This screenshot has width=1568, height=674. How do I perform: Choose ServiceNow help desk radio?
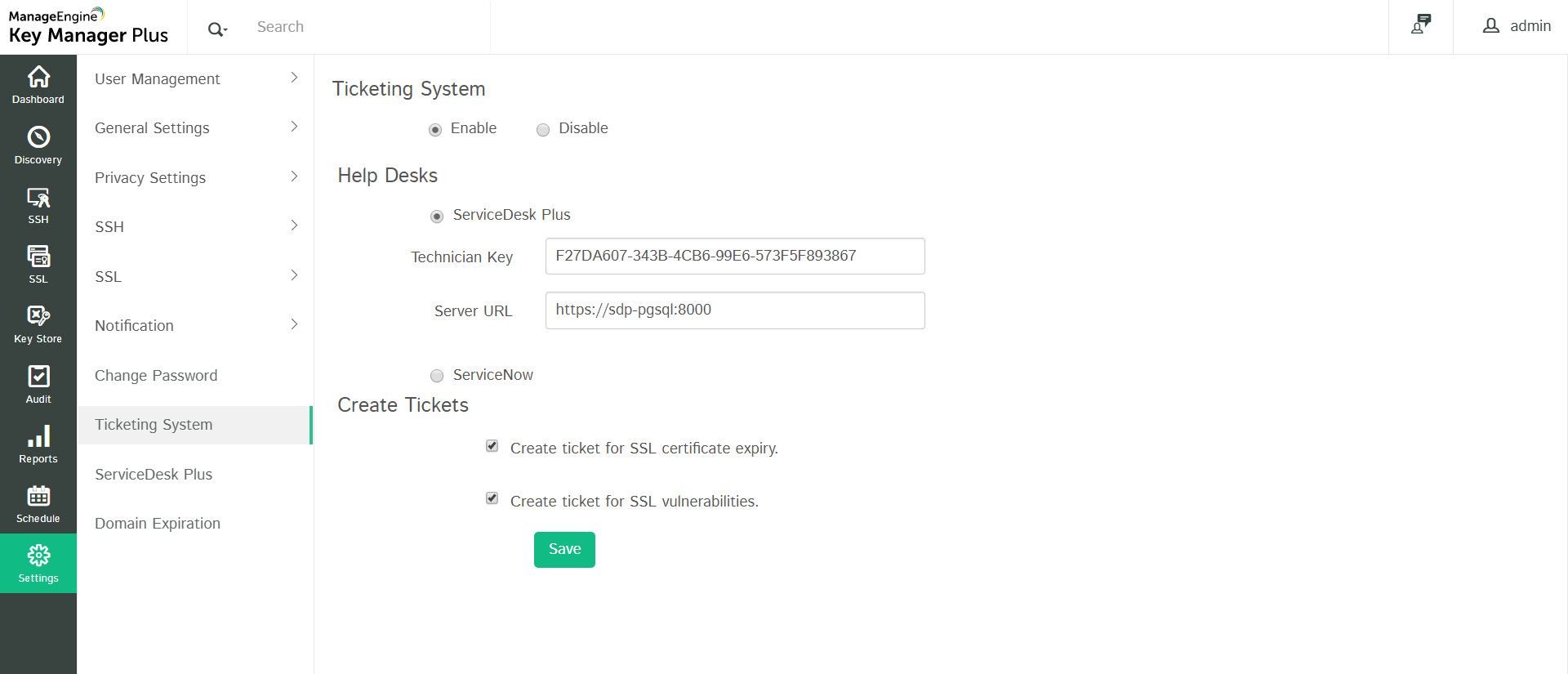[437, 376]
